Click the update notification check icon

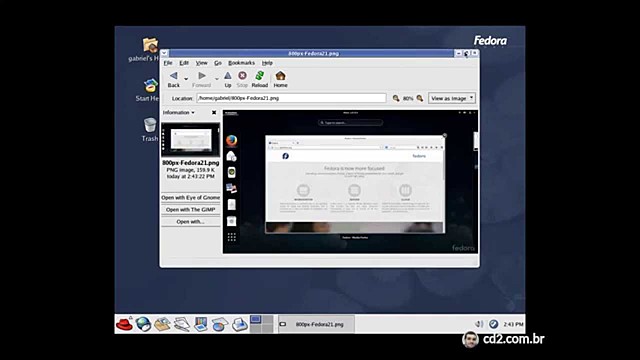click(x=493, y=324)
